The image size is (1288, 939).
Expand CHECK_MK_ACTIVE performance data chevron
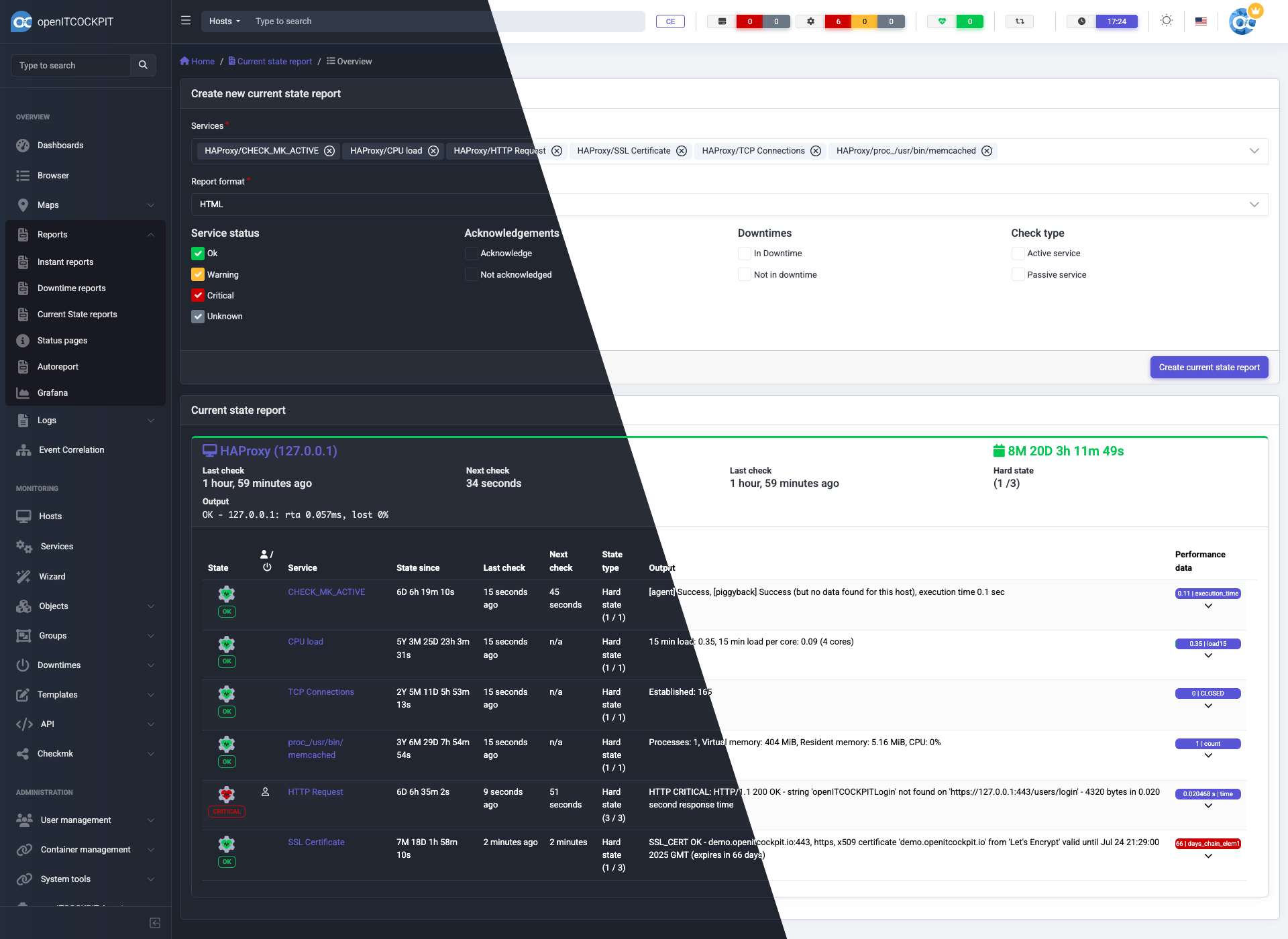pos(1208,606)
